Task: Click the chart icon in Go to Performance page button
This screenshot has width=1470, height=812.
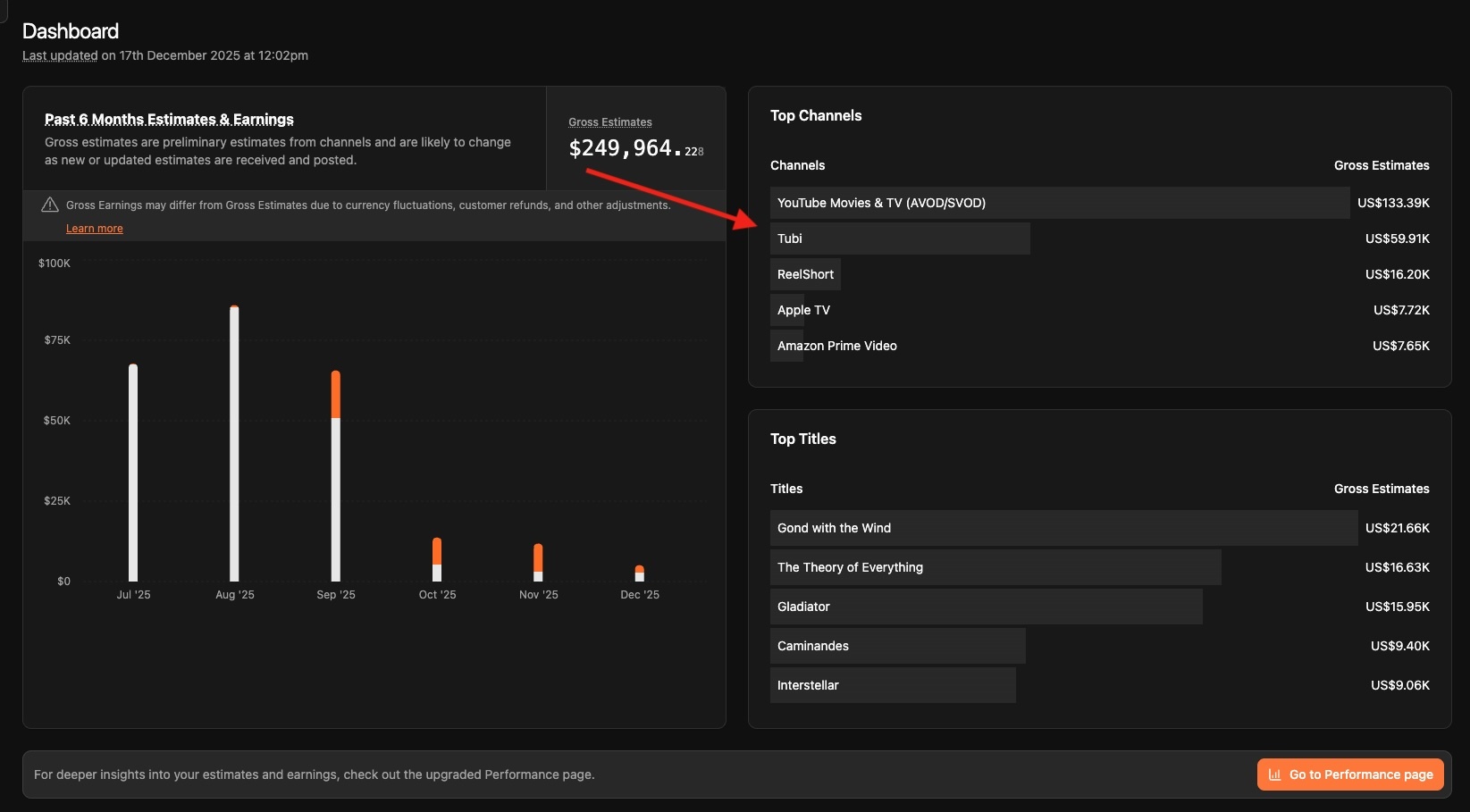Action: click(1274, 774)
